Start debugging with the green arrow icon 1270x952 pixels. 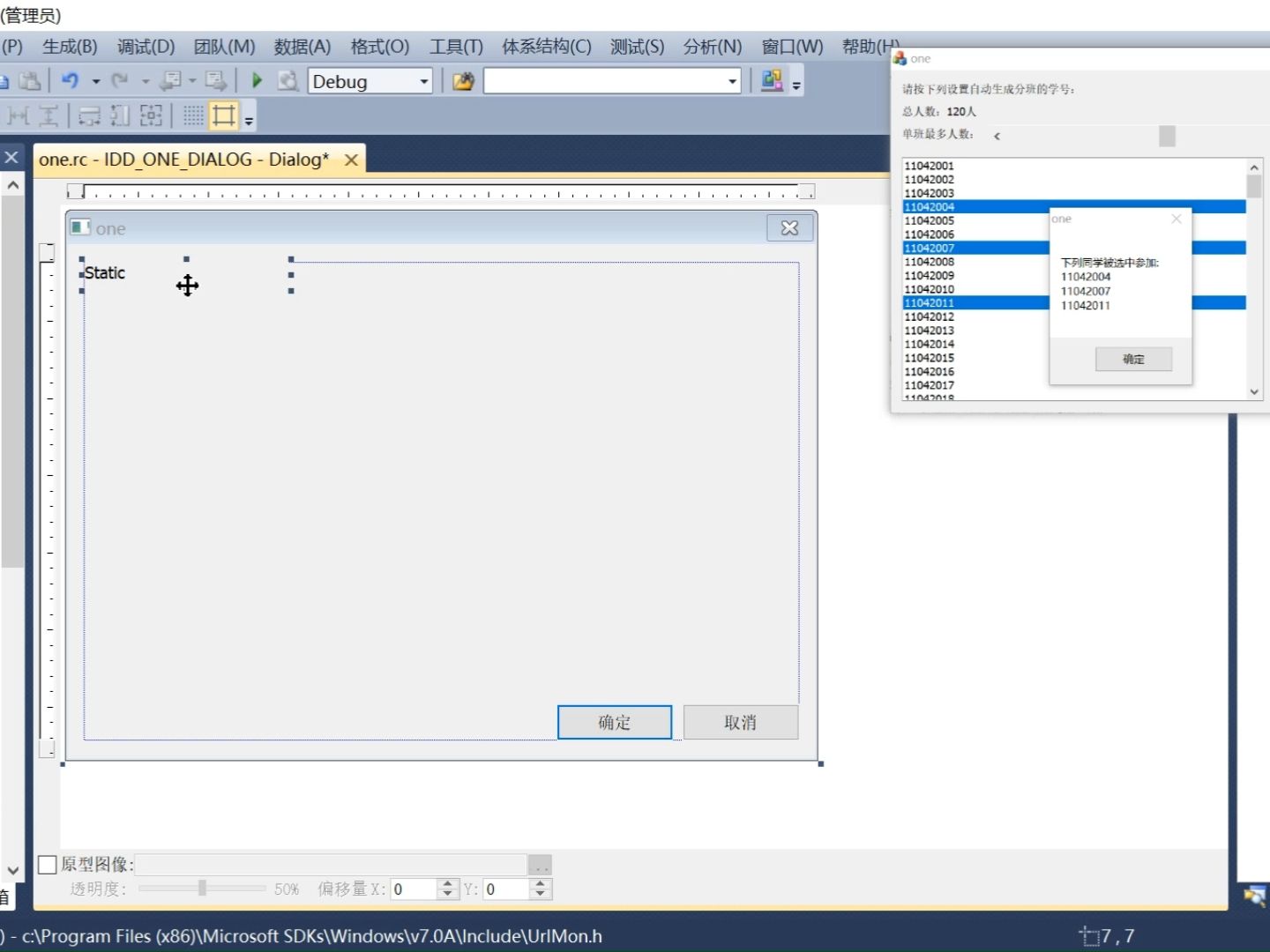tap(257, 80)
